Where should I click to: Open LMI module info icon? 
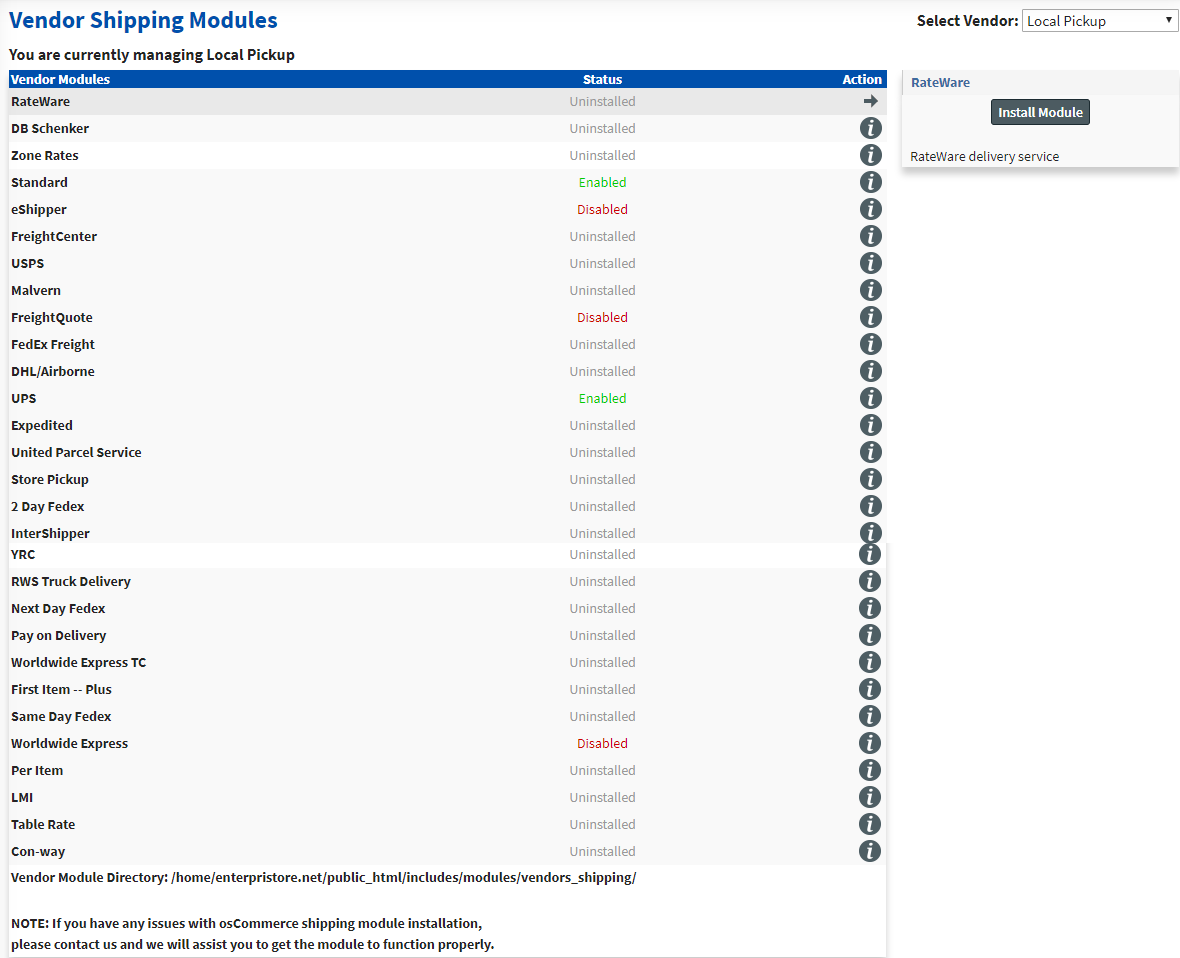coord(870,797)
